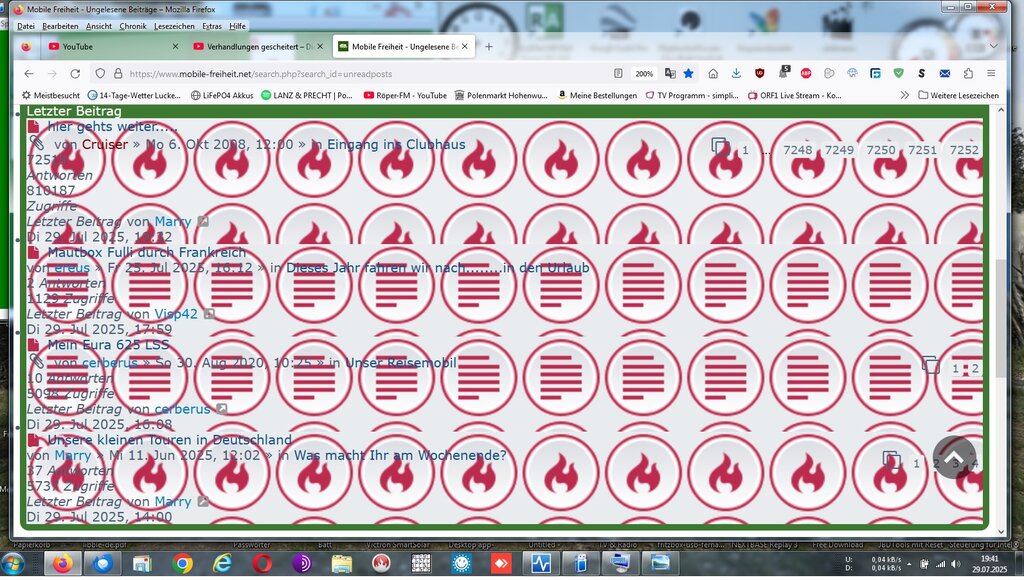Open profile of Visp42
Screen dimensions: 1024x580
pyautogui.click(x=176, y=314)
